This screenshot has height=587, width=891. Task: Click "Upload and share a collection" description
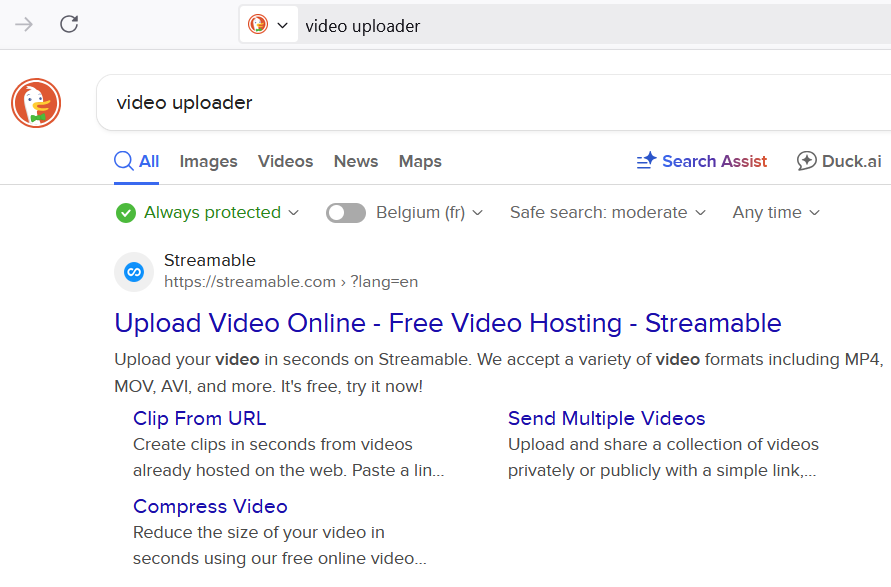[x=663, y=457]
